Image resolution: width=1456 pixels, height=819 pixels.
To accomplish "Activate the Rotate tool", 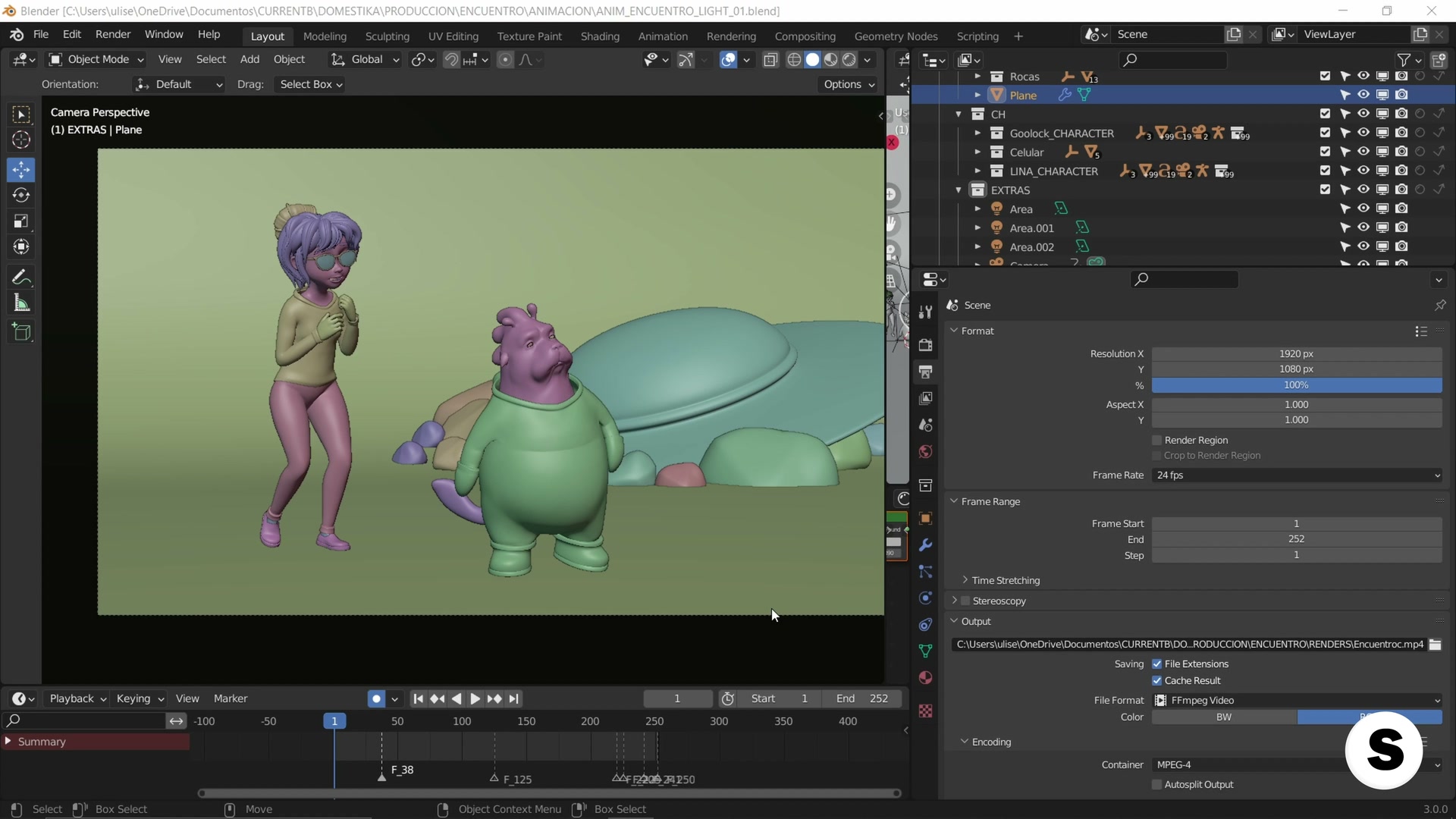I will pos(21,196).
